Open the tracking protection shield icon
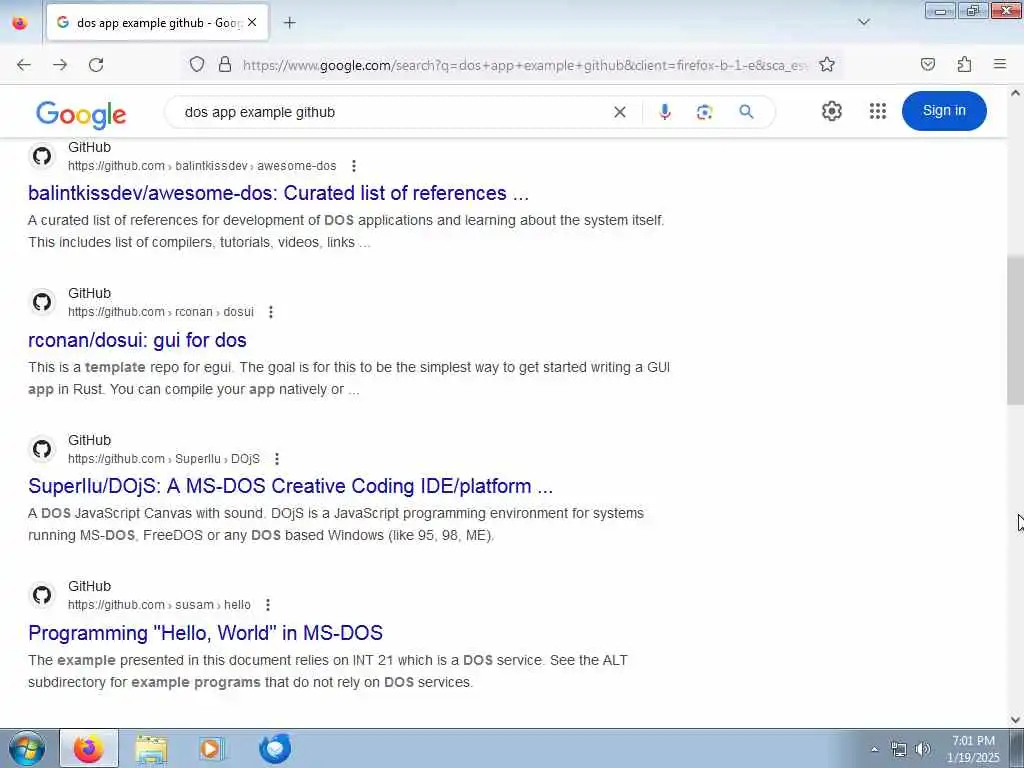1024x768 pixels. (x=197, y=64)
